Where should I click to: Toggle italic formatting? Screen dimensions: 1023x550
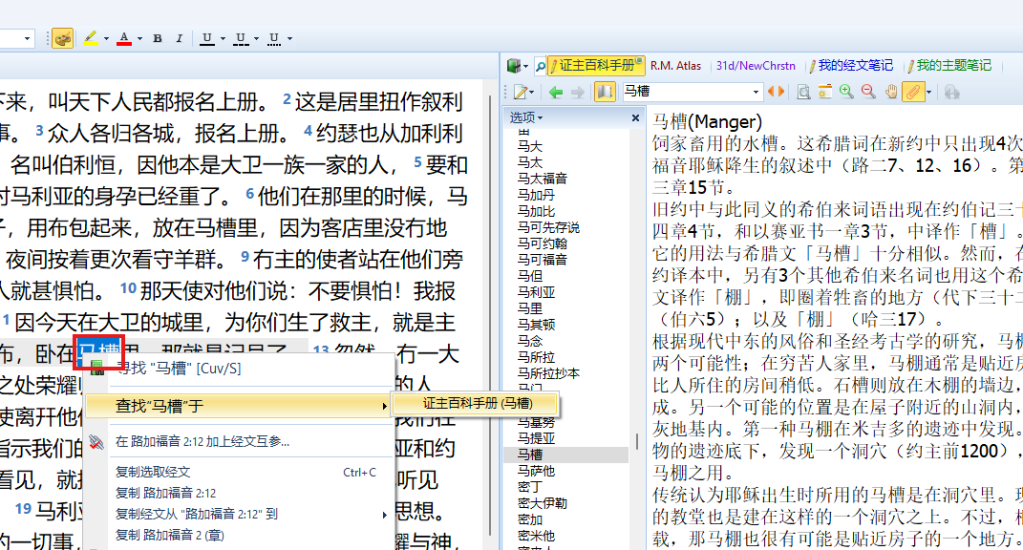click(x=179, y=39)
